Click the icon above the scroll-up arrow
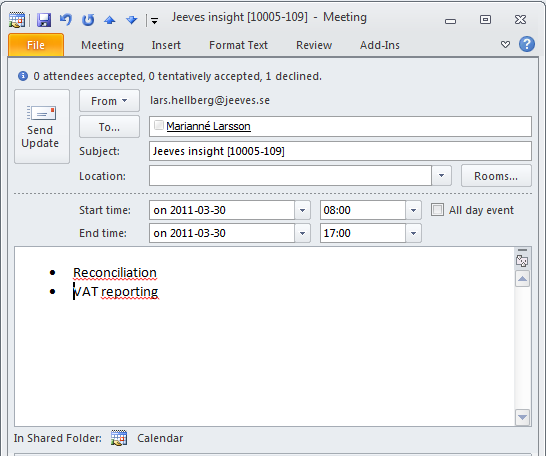Viewport: 546px width, 456px height. tap(522, 260)
